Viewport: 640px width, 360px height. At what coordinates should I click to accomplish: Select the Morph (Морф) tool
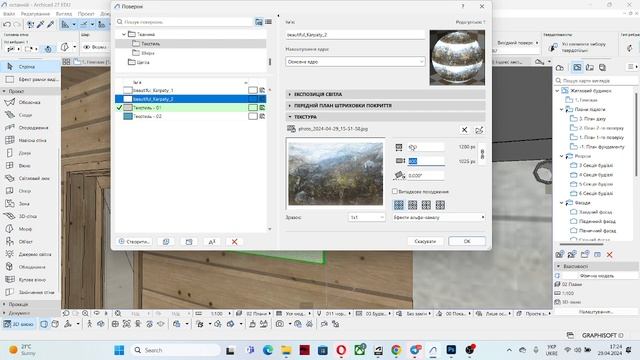coord(30,229)
